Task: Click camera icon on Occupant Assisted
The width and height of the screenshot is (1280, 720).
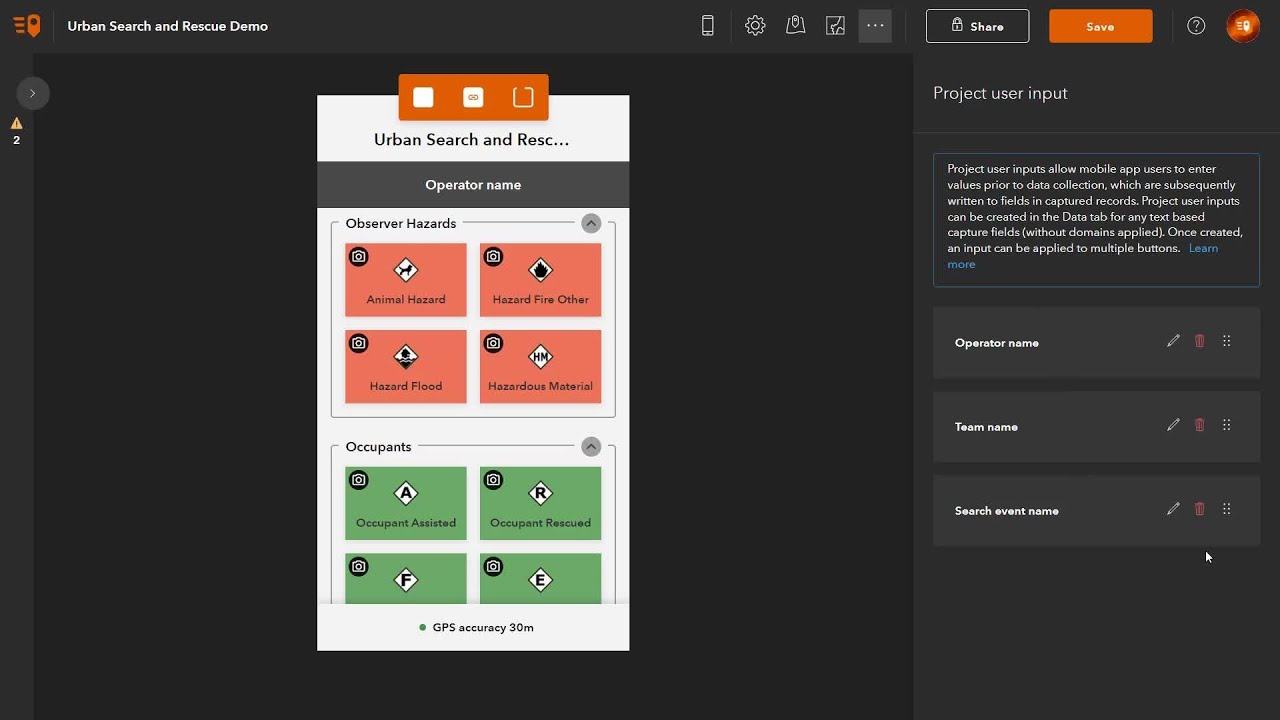Action: 358,480
